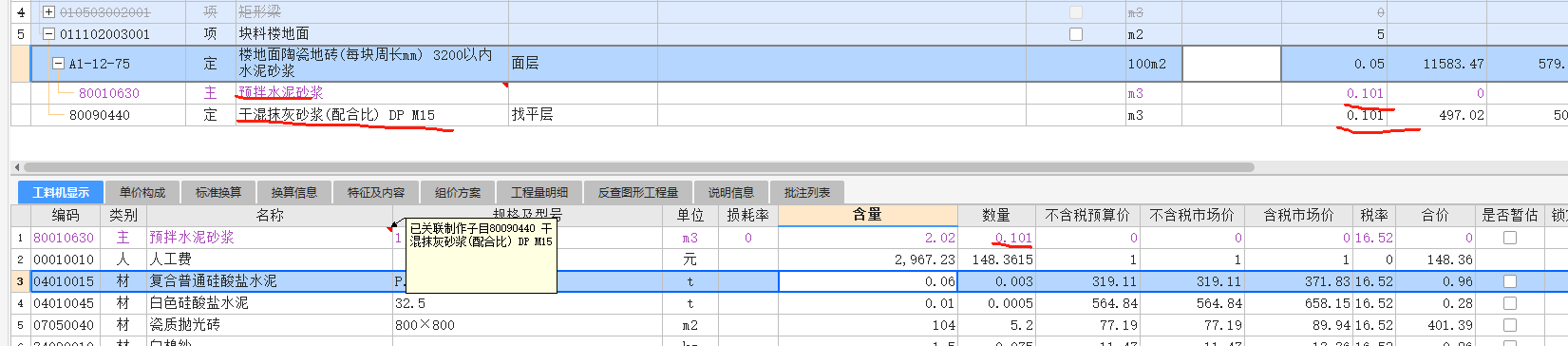Open the 组价方案 tab
Image resolution: width=1568 pixels, height=346 pixels.
coord(458,193)
